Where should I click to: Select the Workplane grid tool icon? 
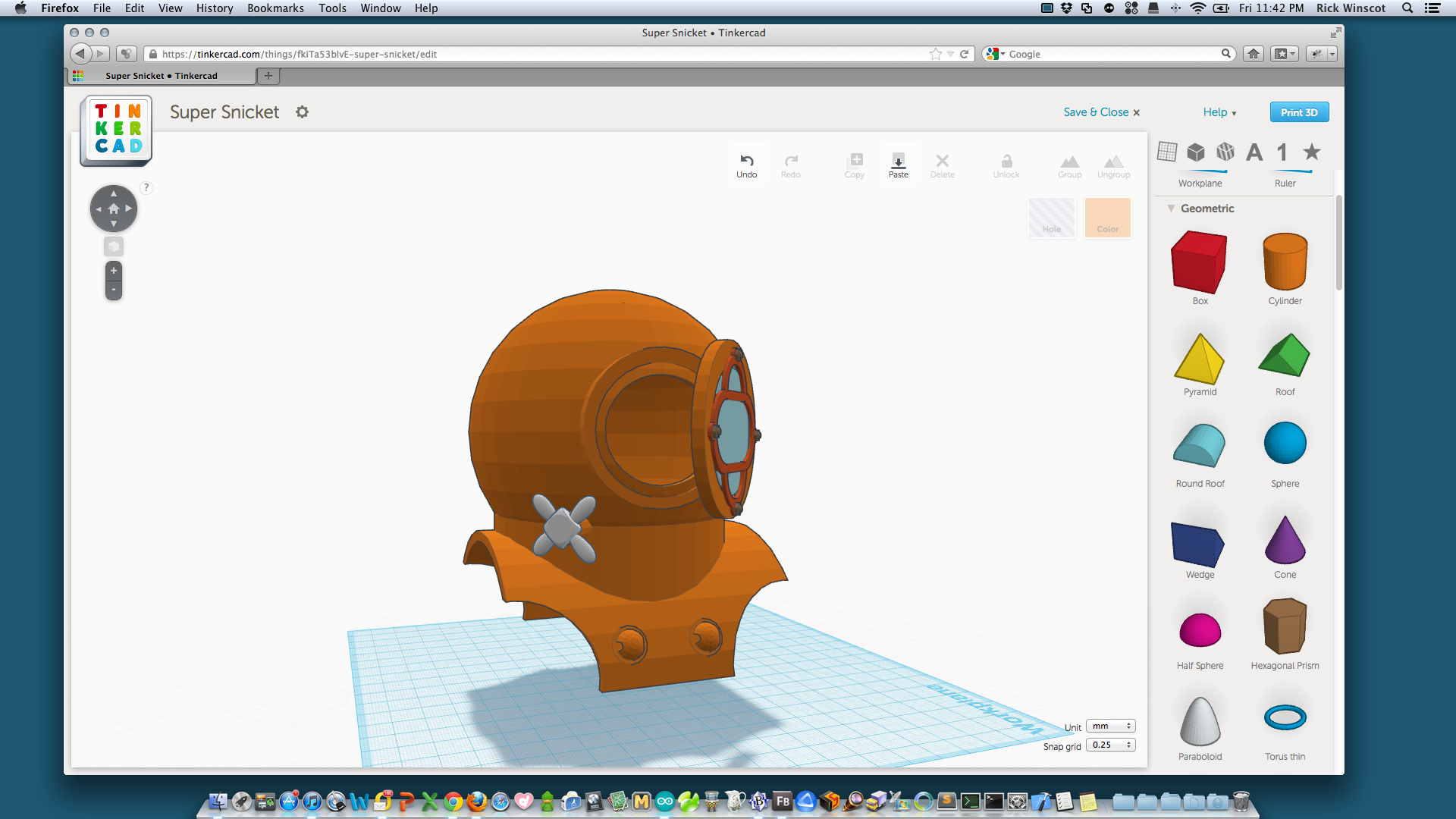tap(1167, 152)
